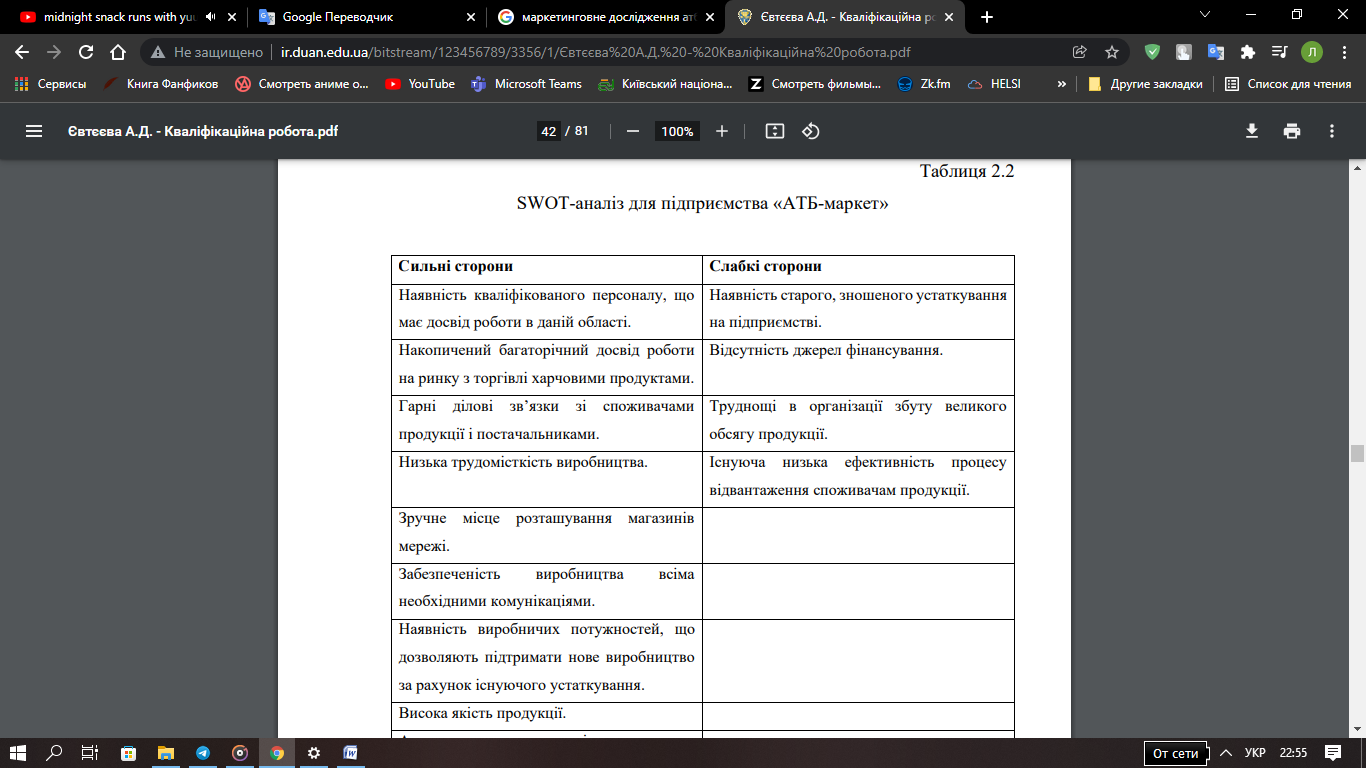
Task: Go back to previous page in browser
Action: click(x=22, y=52)
